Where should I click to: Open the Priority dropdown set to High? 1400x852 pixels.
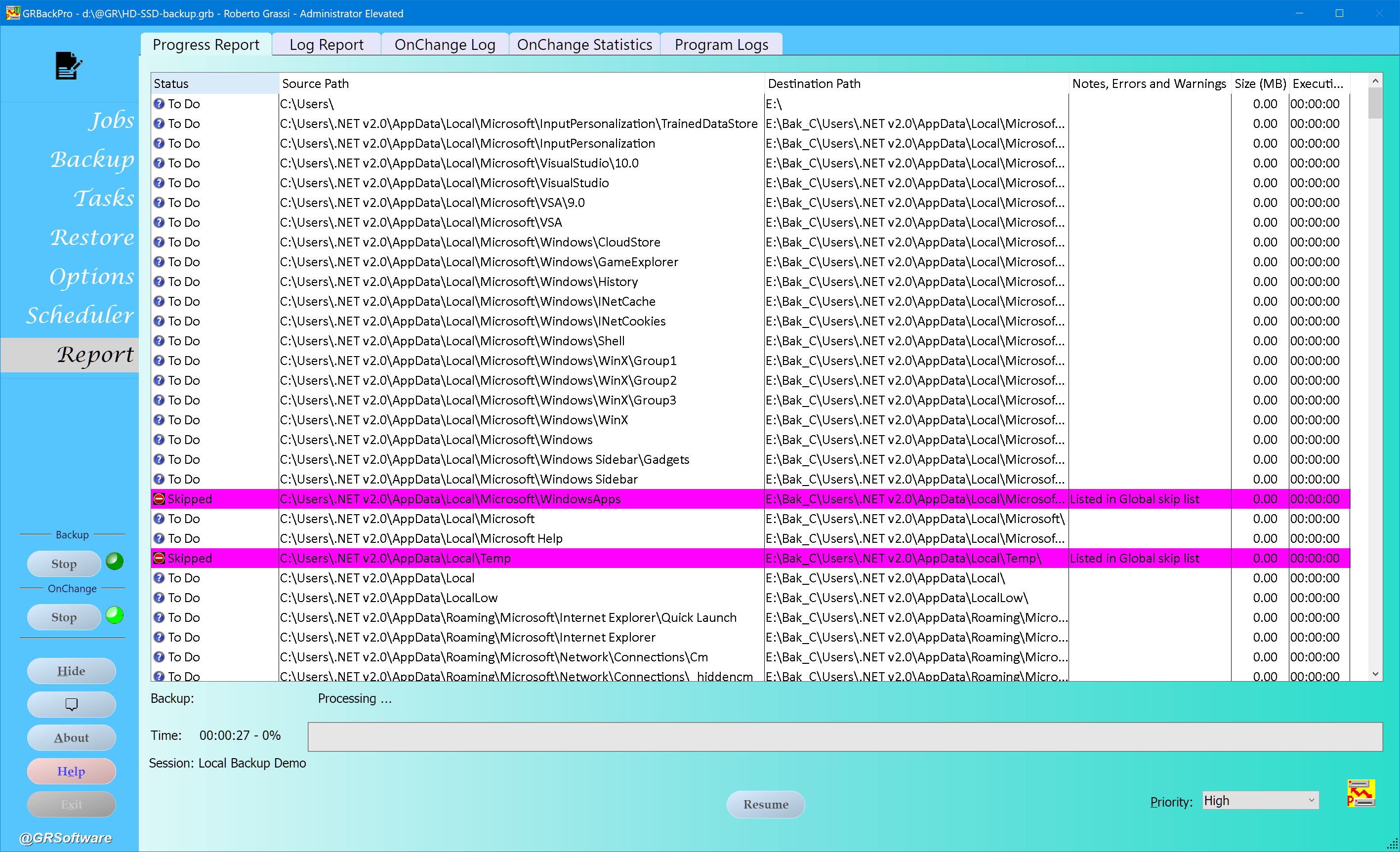(x=1260, y=801)
